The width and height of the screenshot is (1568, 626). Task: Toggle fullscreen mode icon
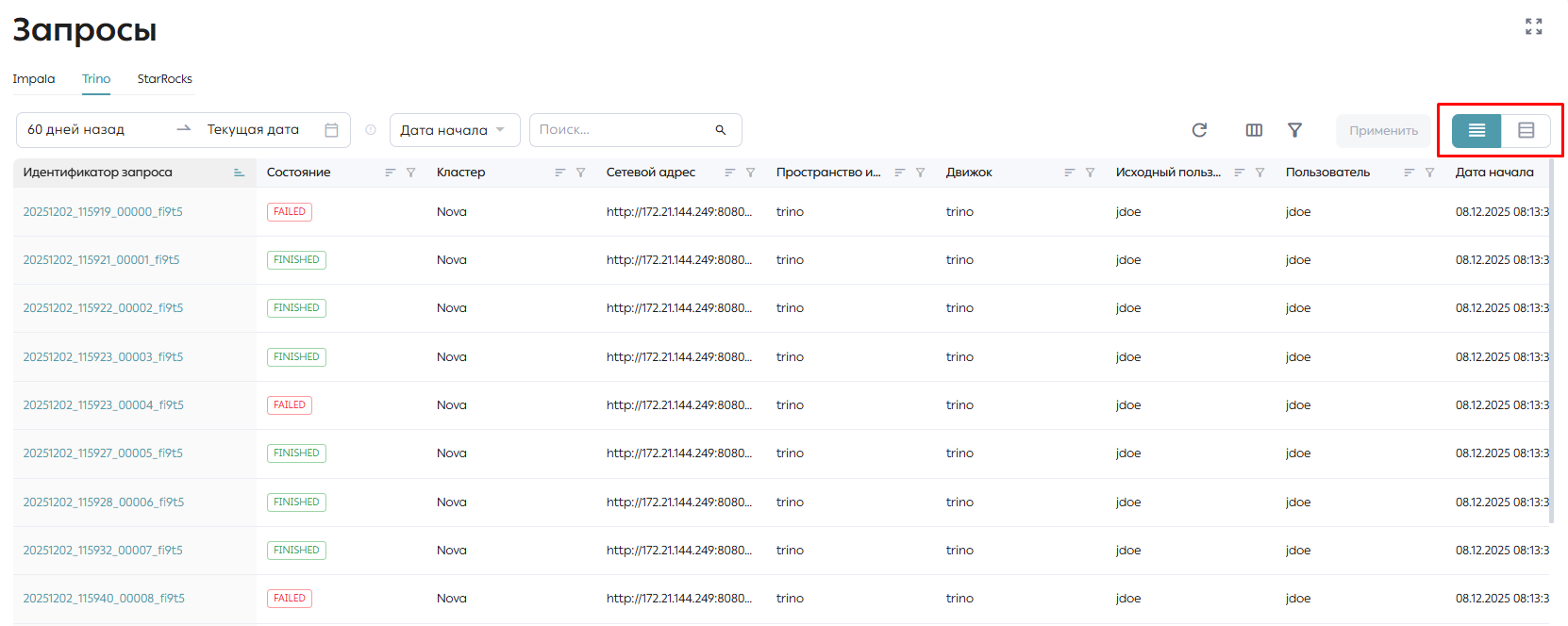click(x=1534, y=26)
